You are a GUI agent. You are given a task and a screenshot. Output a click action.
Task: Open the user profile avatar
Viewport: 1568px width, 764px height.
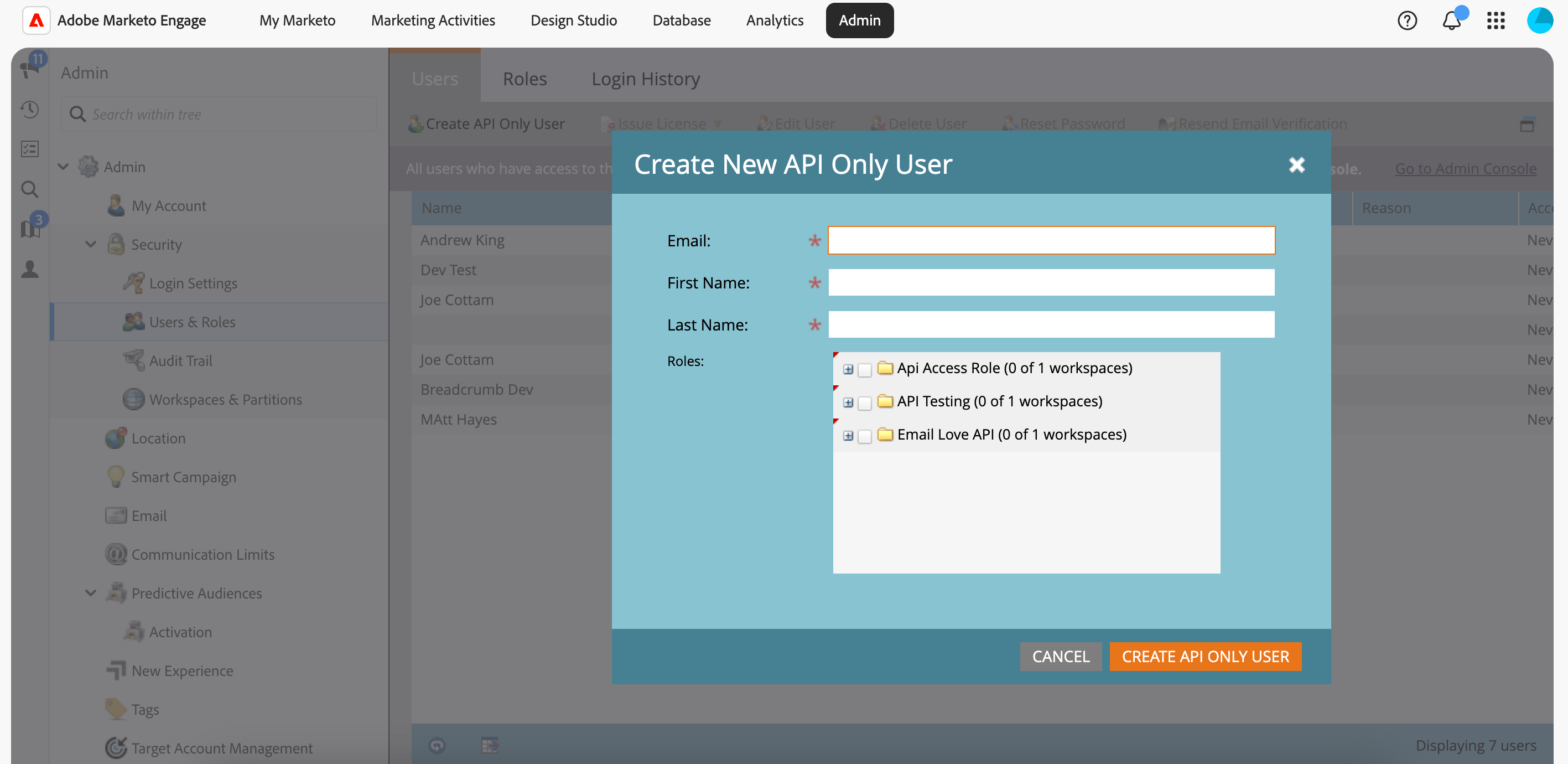pos(1540,20)
